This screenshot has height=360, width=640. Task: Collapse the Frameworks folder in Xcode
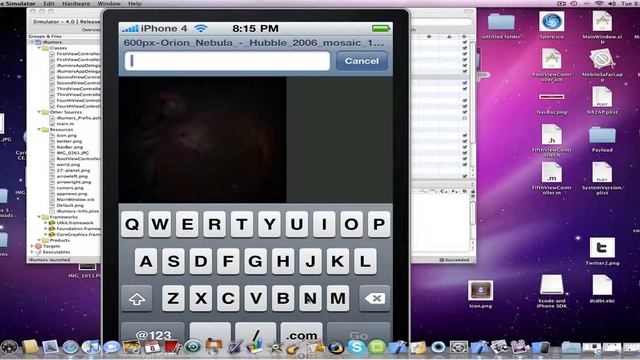pyautogui.click(x=40, y=217)
